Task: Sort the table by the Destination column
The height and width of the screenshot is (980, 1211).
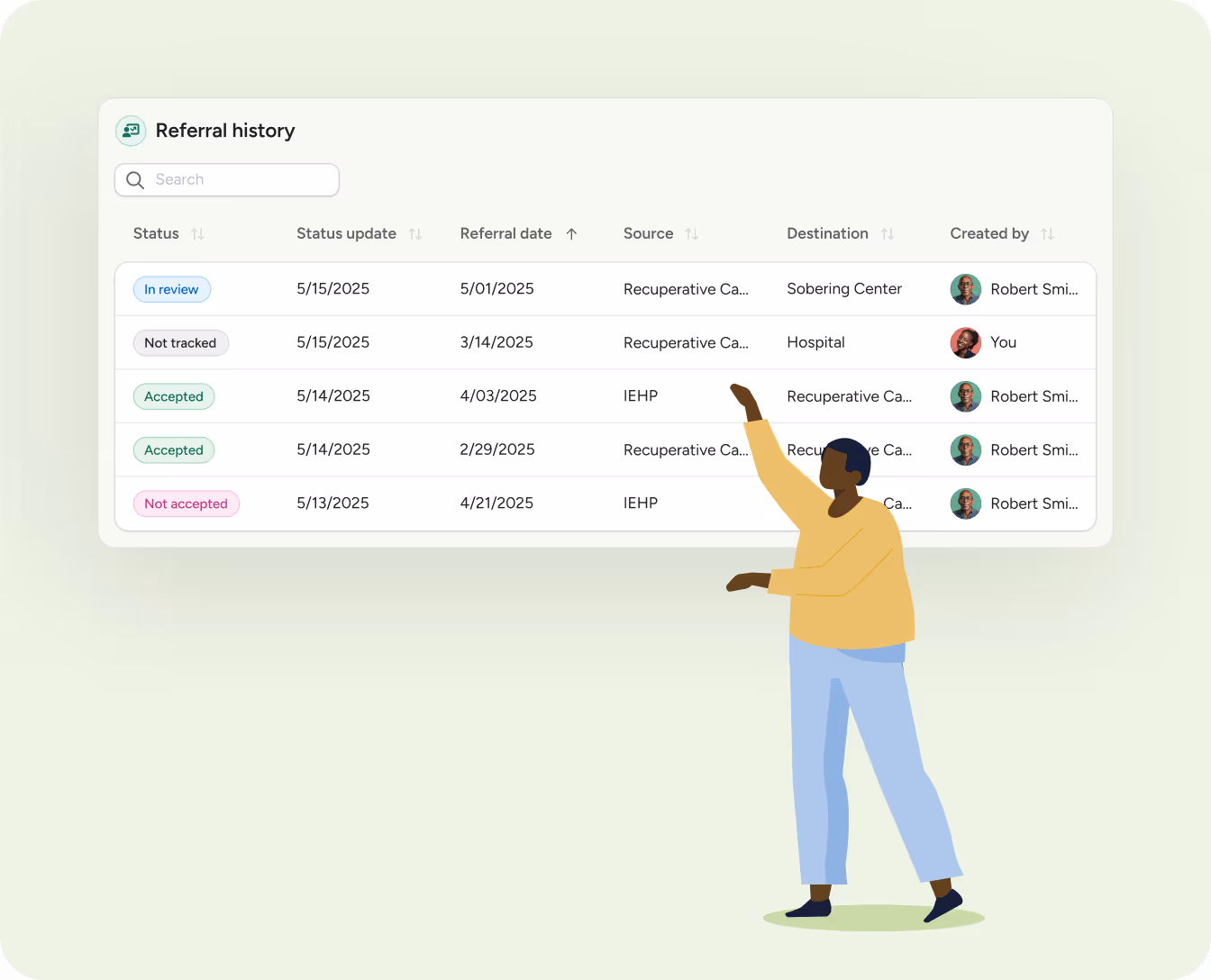Action: [x=886, y=233]
